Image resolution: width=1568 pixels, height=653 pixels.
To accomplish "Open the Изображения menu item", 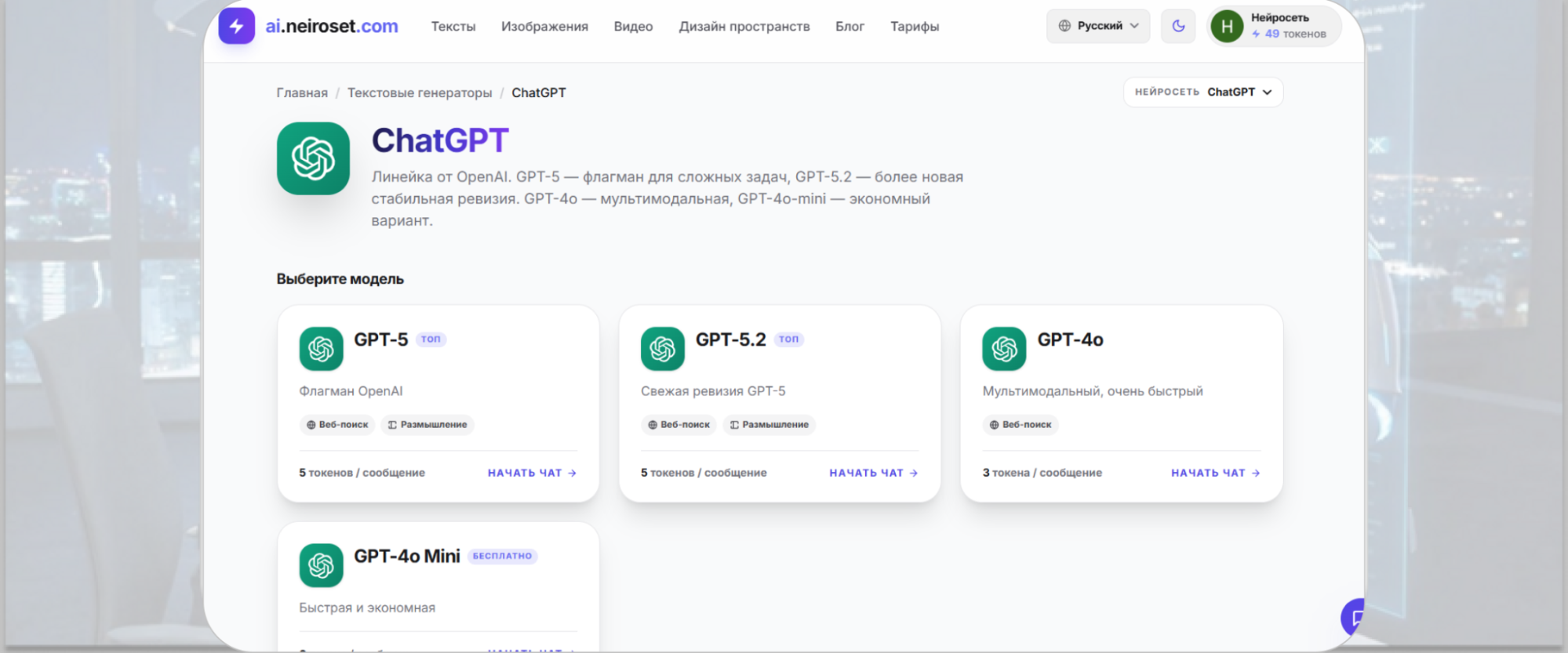I will tap(544, 26).
